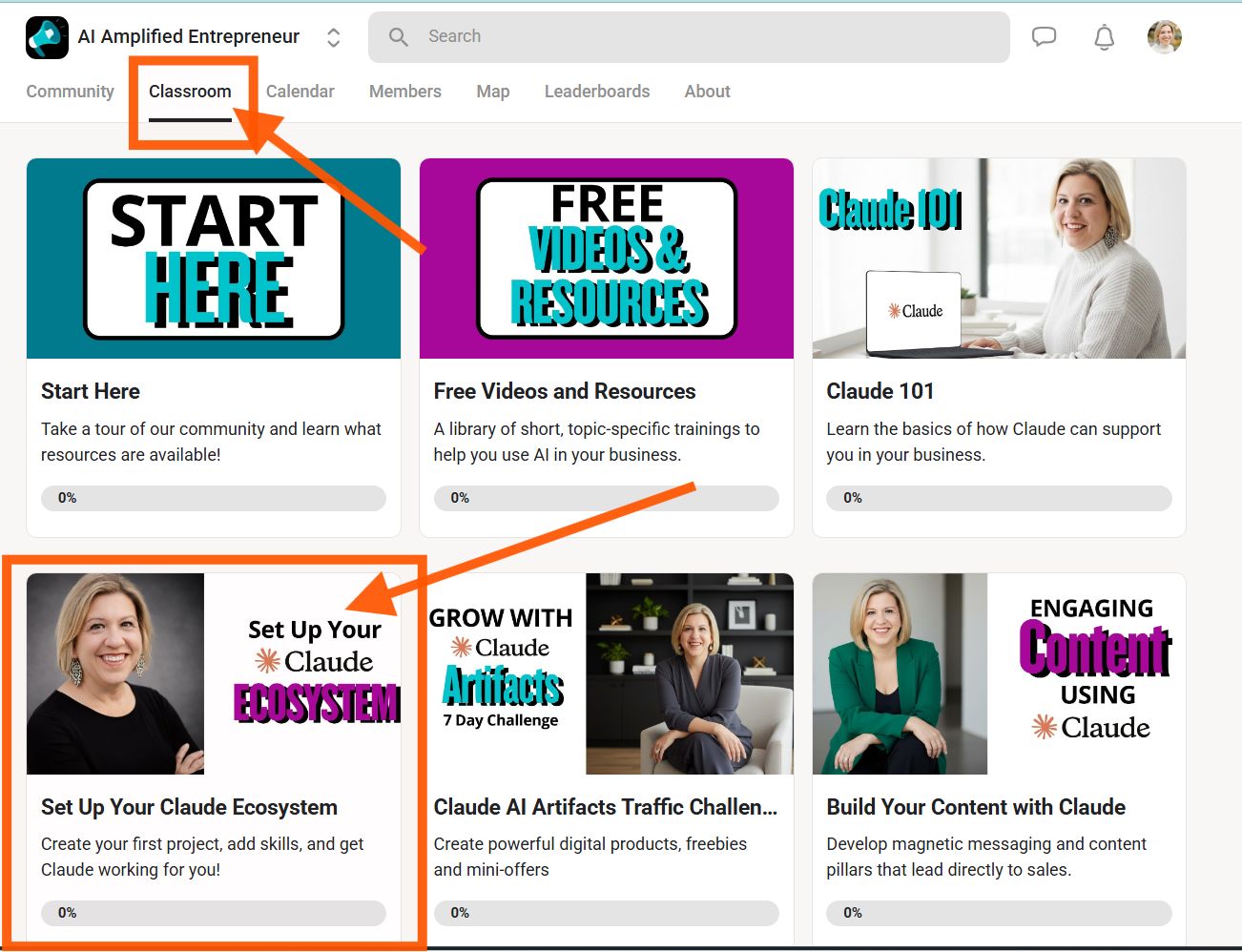
Task: Click the Free Videos and Resources progress bar
Action: point(607,498)
